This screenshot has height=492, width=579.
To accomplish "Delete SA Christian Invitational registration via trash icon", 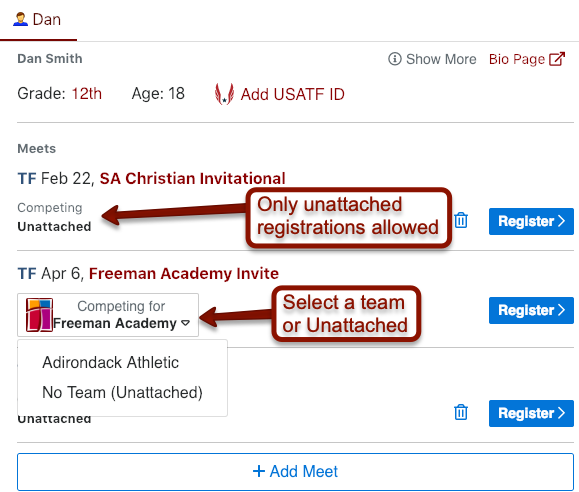I will [x=461, y=220].
